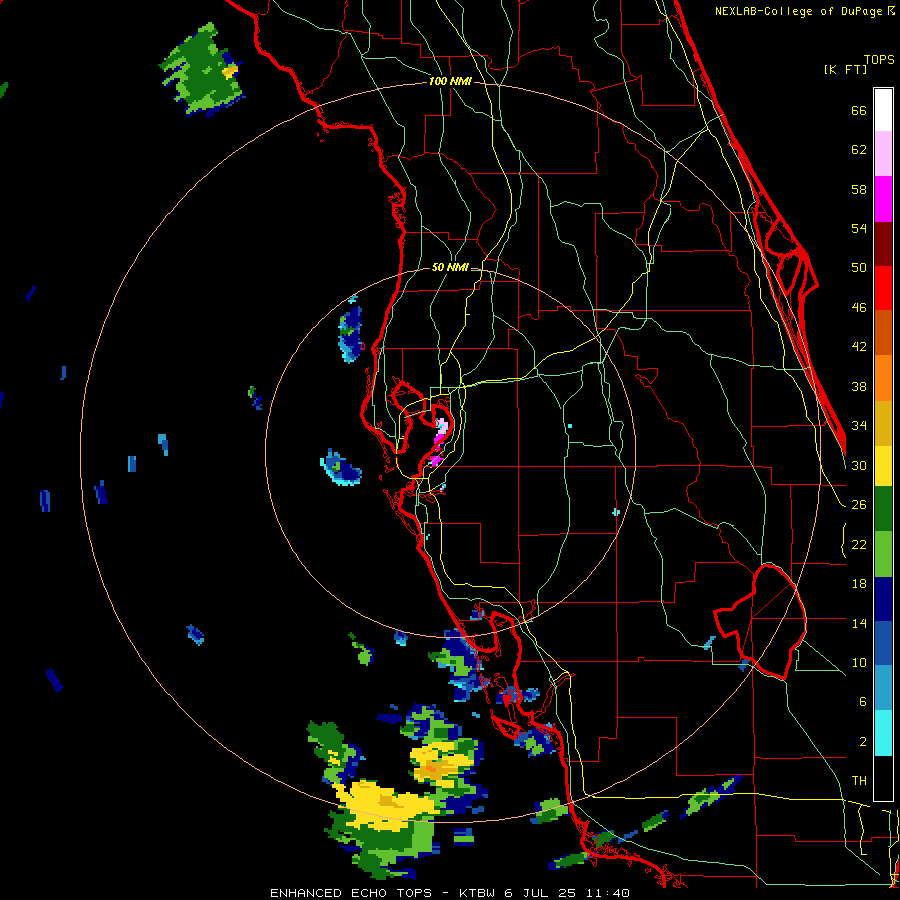
Task: Click the legend value 66
Action: (859, 111)
